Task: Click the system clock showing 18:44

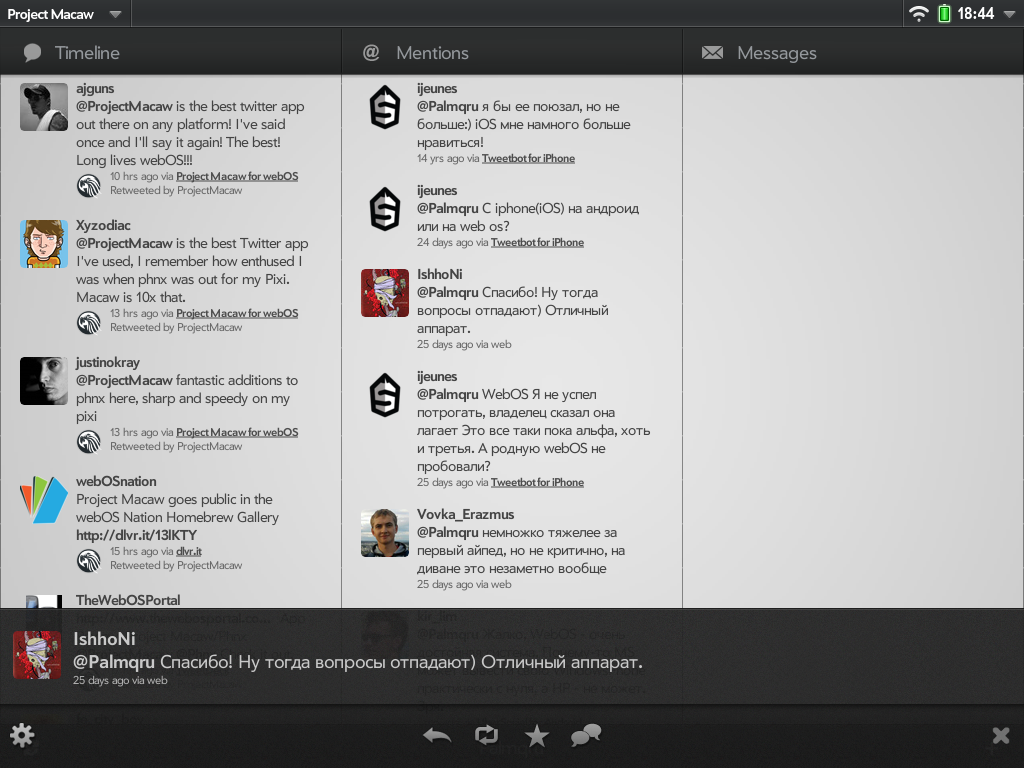Action: tap(975, 14)
